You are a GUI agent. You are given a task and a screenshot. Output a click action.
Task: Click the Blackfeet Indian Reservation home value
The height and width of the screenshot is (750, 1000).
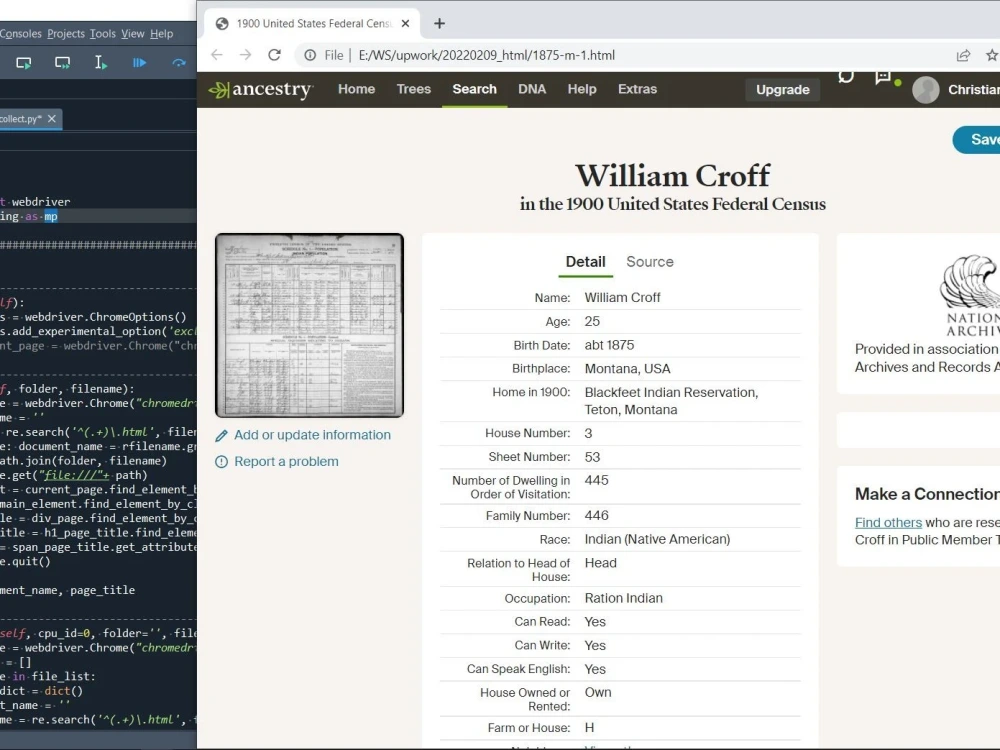[x=672, y=401]
